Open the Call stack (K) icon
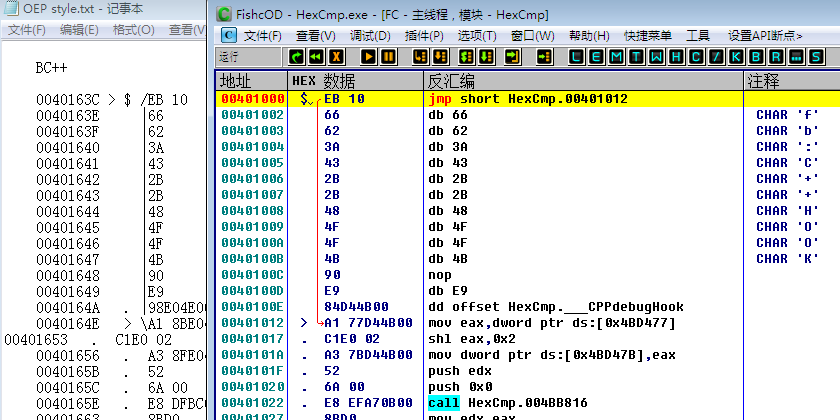The image size is (840, 420). tap(737, 57)
